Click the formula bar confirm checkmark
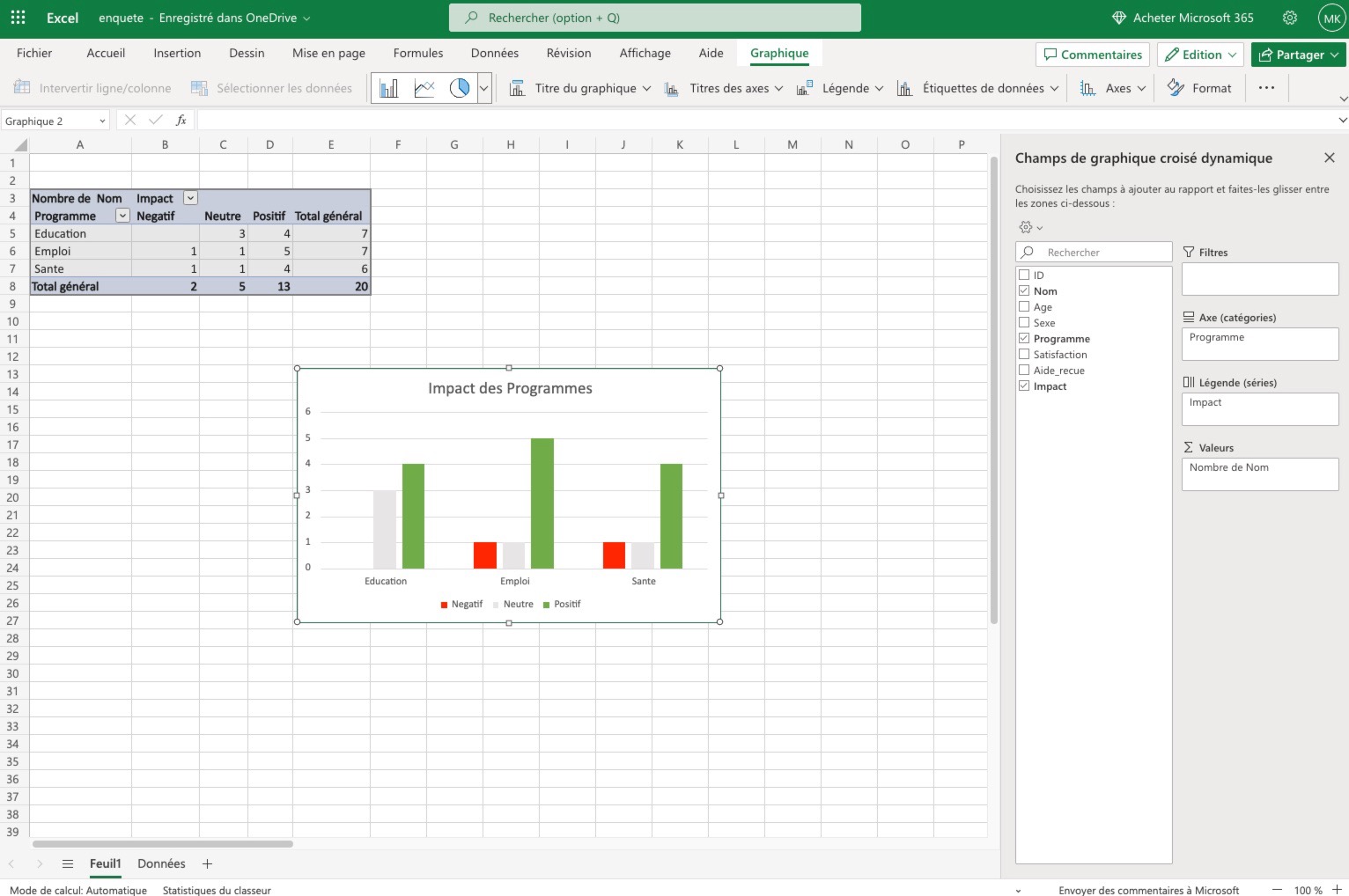The width and height of the screenshot is (1349, 896). coord(156,121)
